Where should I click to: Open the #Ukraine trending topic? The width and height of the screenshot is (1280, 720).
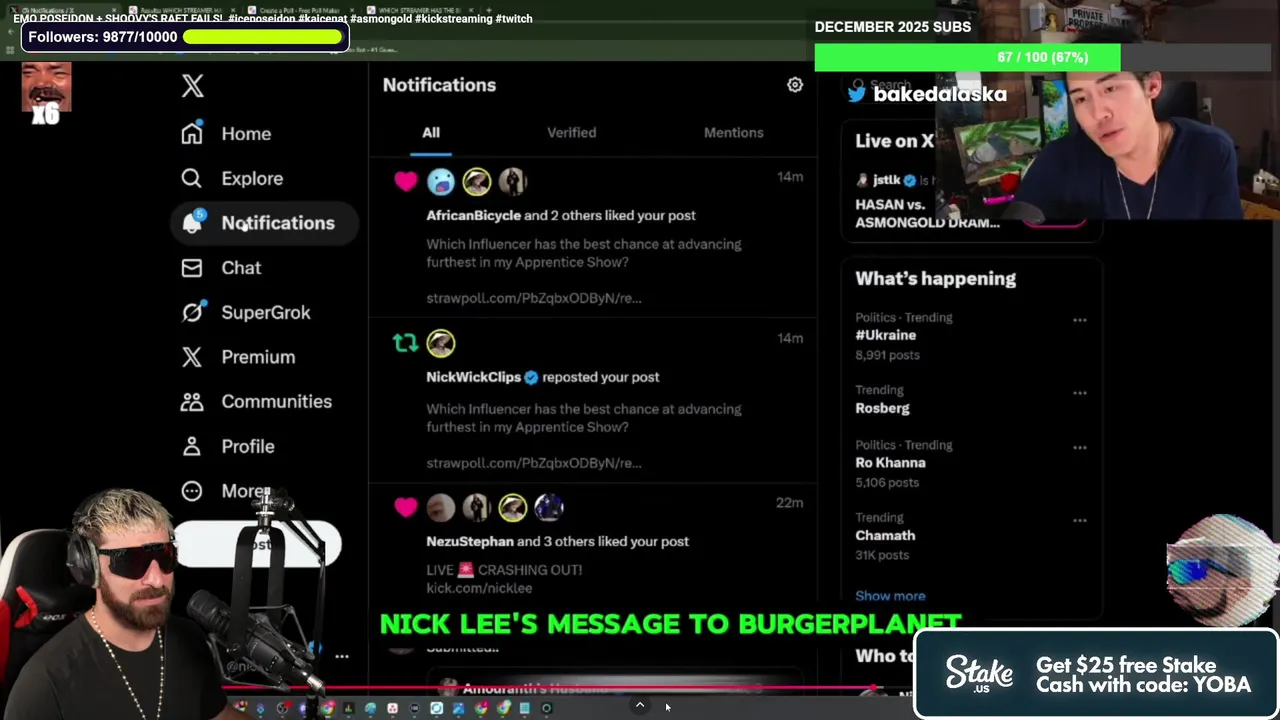tap(885, 335)
